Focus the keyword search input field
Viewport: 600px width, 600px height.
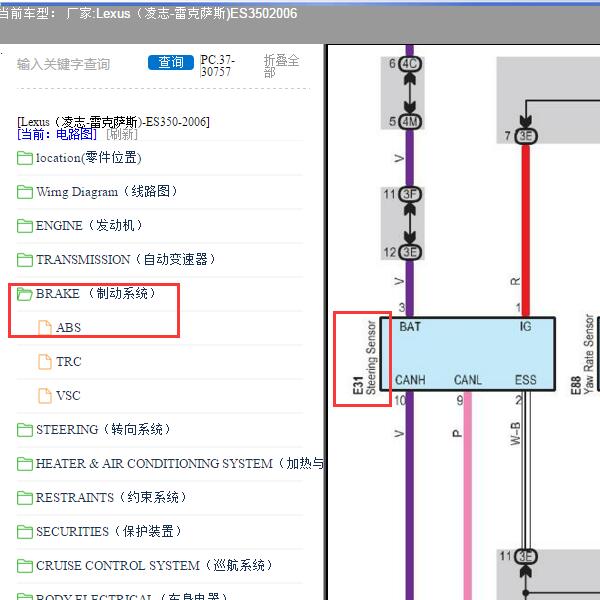point(64,64)
